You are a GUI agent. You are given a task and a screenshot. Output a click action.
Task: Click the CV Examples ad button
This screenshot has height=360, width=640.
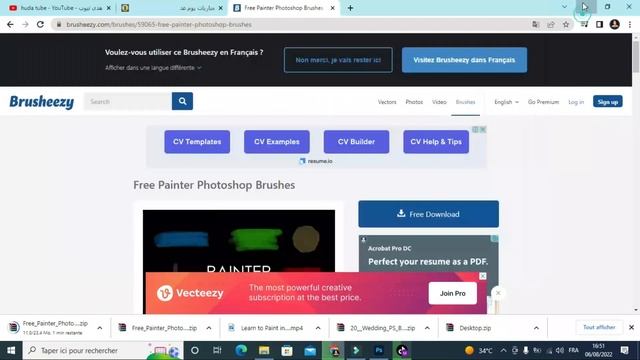tap(277, 142)
